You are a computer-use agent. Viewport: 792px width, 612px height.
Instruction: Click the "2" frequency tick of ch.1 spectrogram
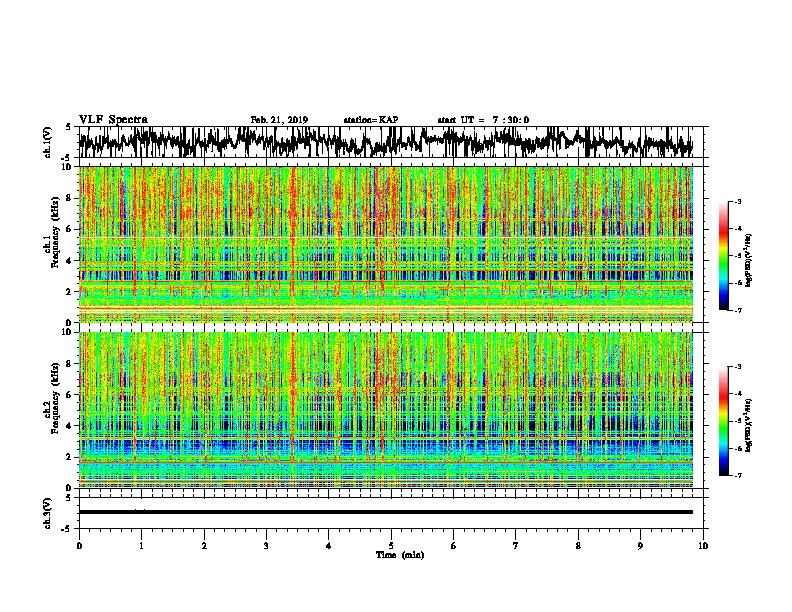tap(70, 292)
